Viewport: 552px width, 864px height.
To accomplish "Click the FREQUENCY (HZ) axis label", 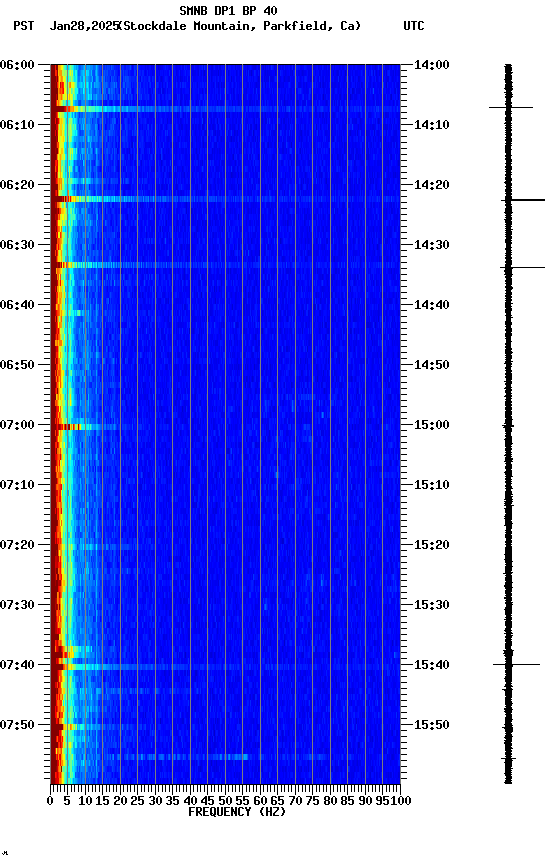I will click(237, 812).
